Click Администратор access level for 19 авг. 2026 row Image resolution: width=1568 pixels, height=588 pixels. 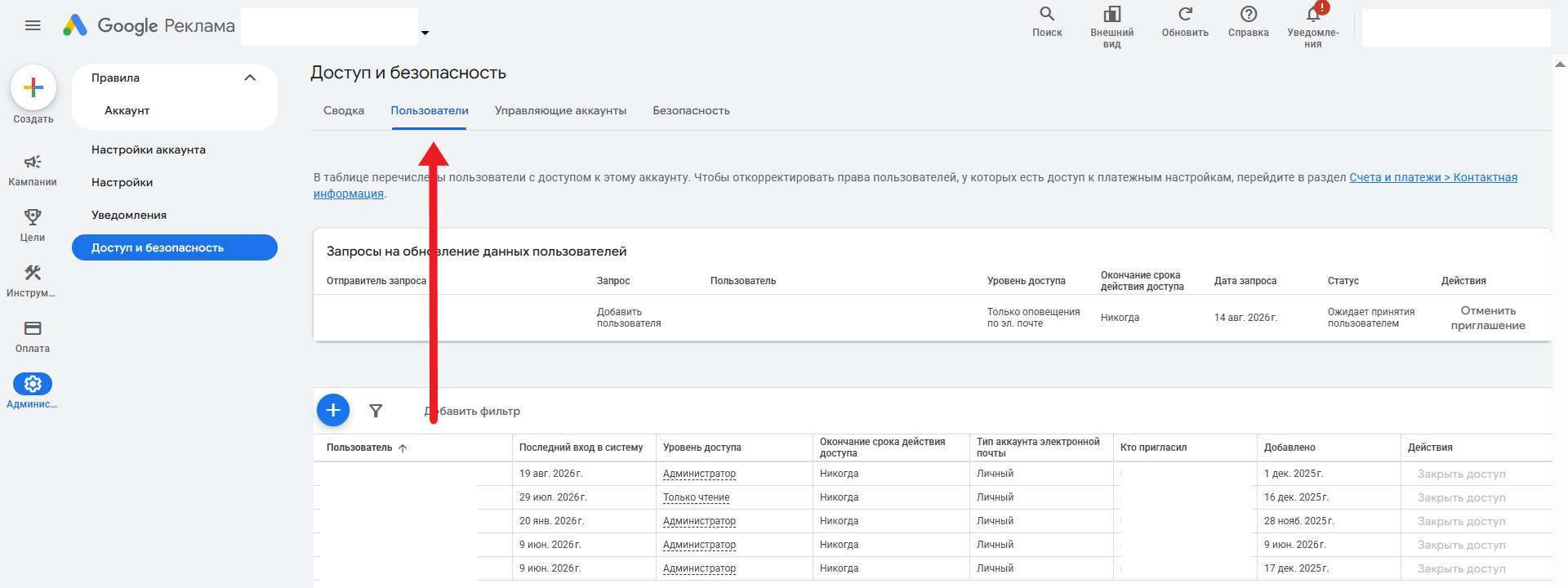tap(699, 474)
